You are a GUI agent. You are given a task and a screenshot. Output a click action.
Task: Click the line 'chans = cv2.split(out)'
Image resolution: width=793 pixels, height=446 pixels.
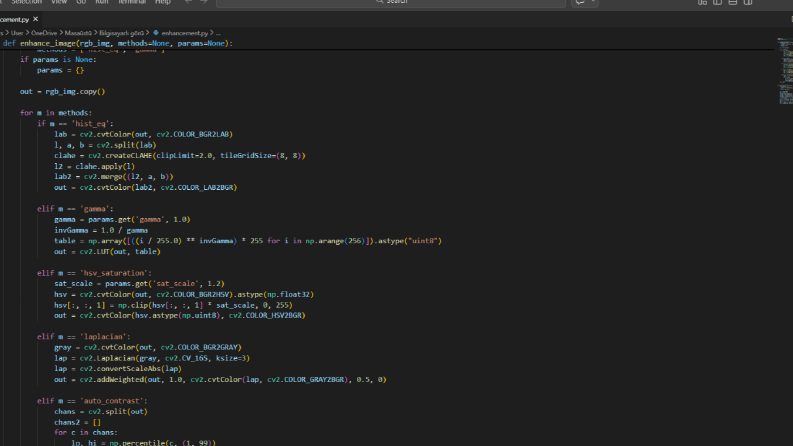[101, 412]
